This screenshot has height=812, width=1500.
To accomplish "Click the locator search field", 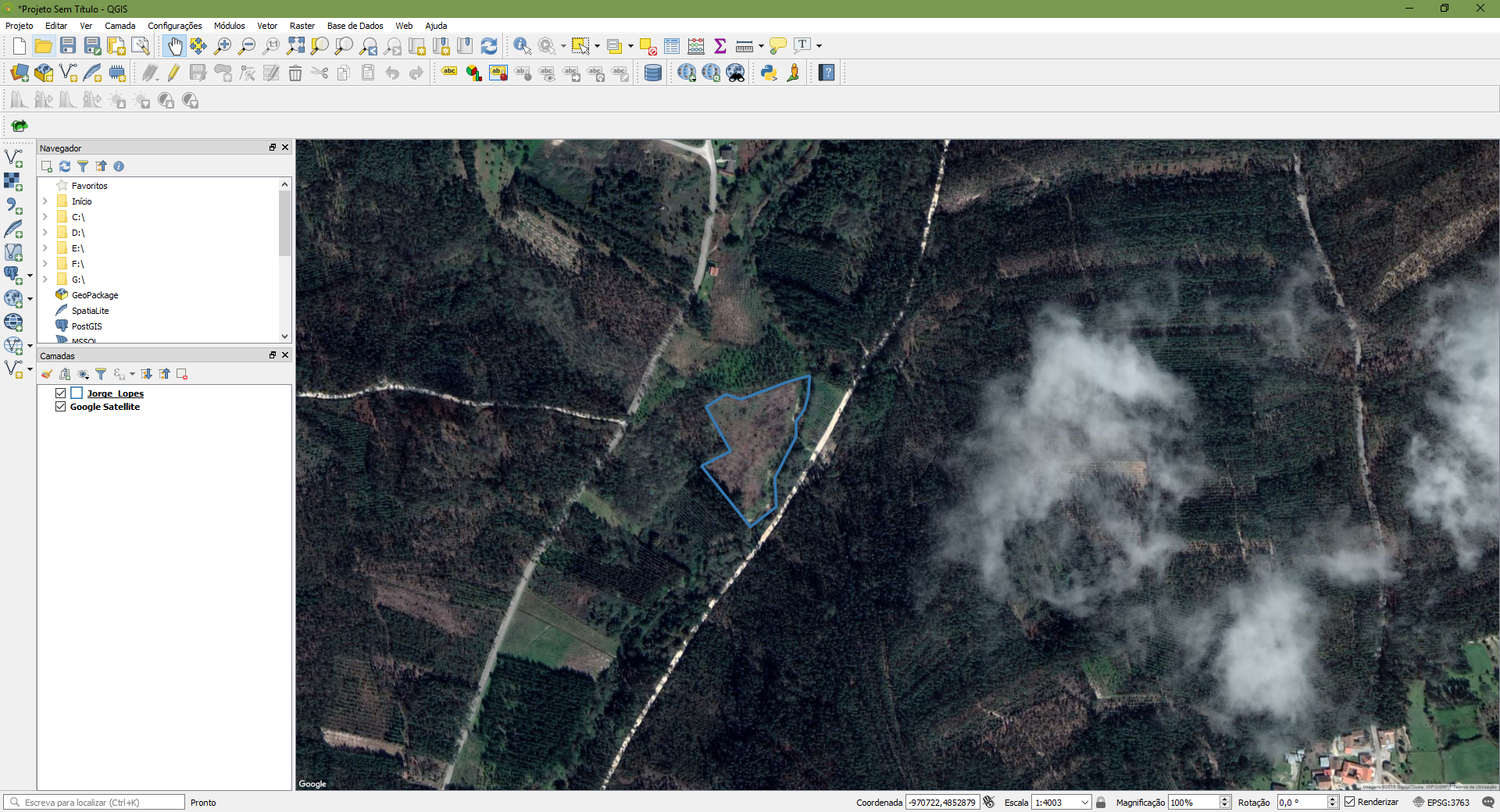I will point(98,803).
